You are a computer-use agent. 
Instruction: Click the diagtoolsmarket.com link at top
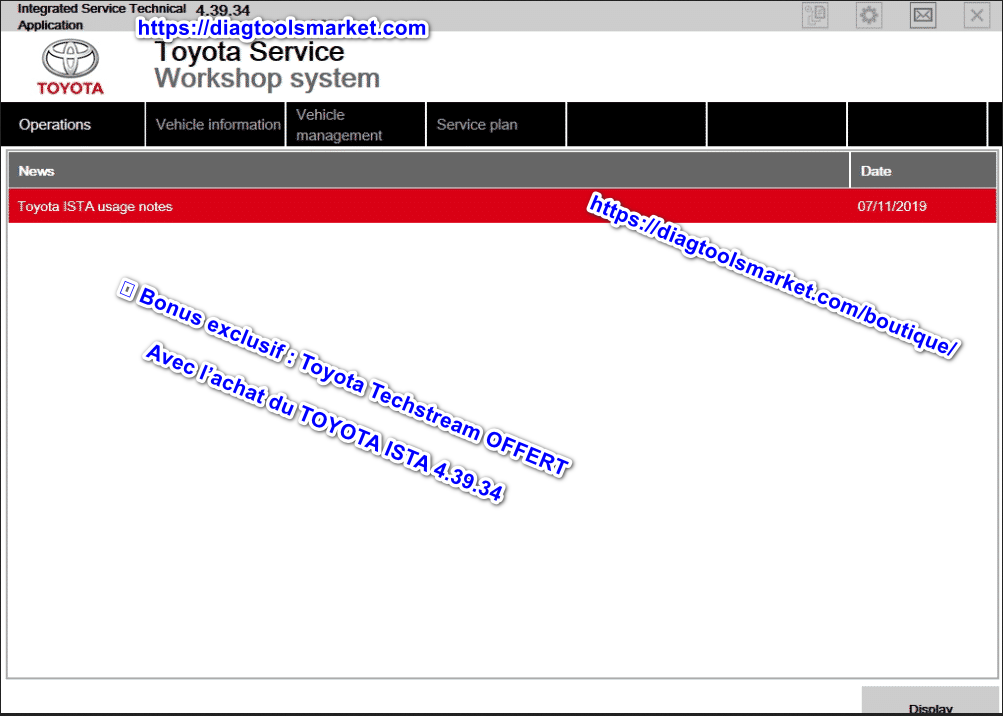(282, 29)
